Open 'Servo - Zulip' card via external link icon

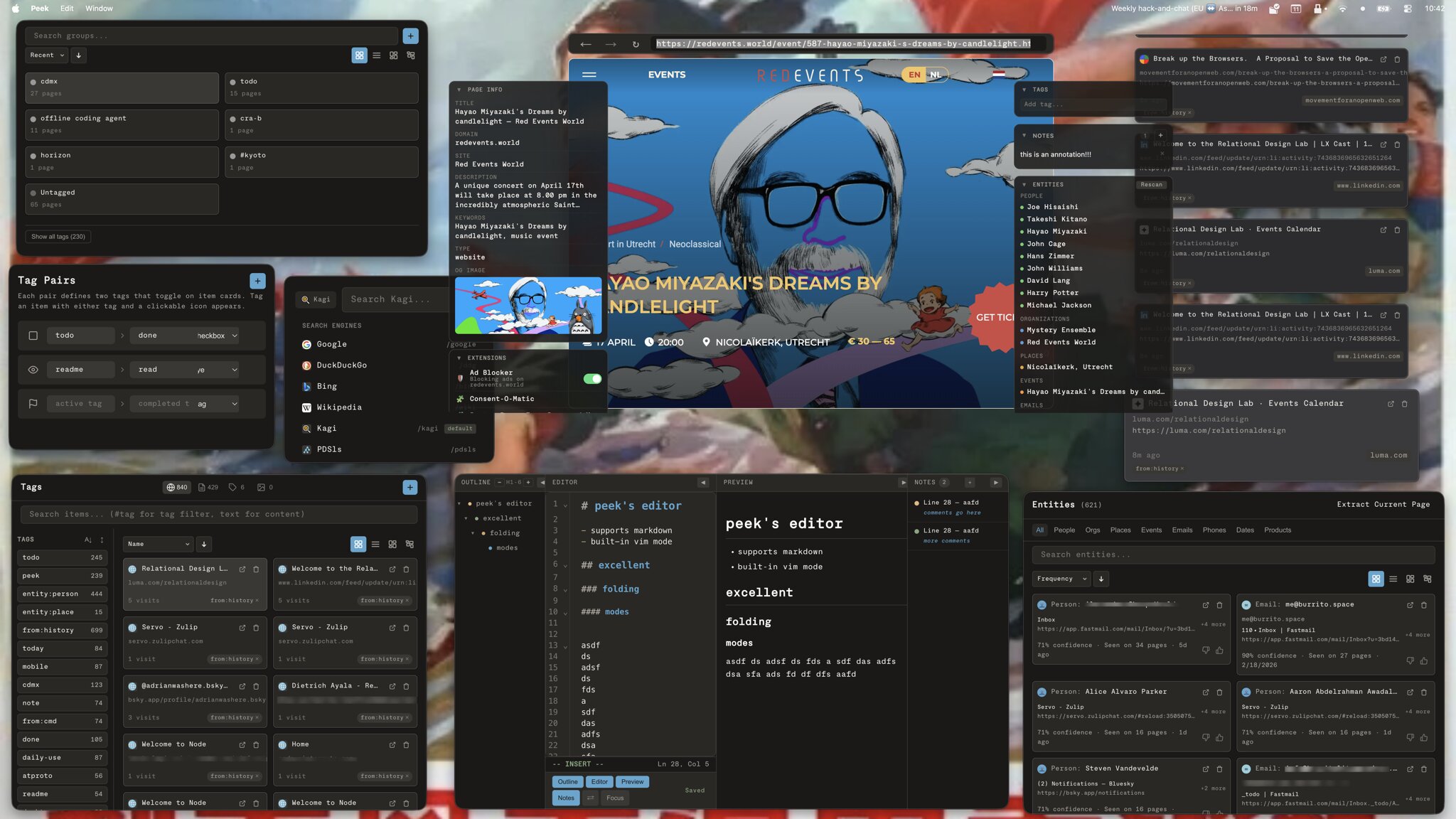243,628
